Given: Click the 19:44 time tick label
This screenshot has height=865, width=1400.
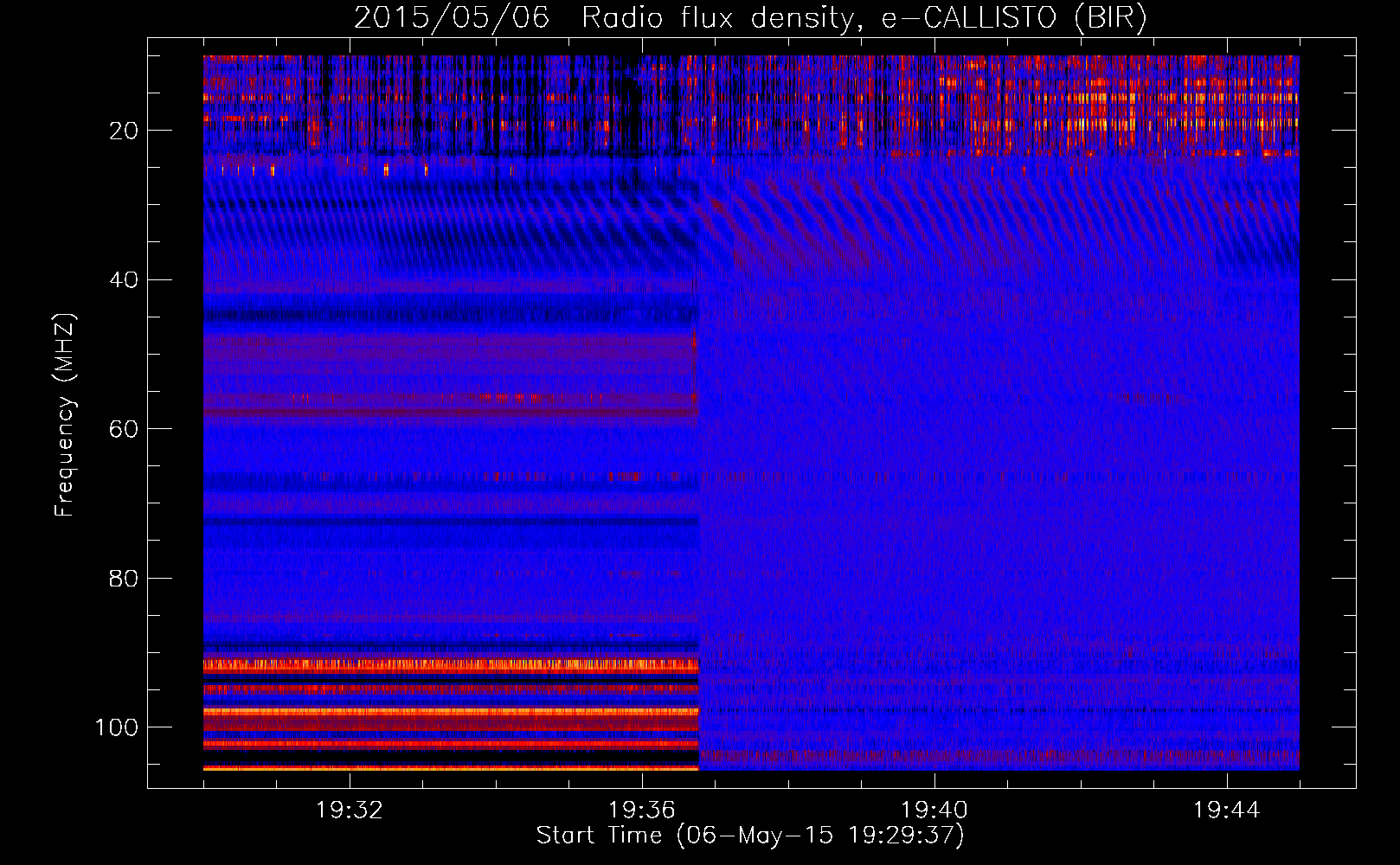Looking at the screenshot, I should (1227, 811).
